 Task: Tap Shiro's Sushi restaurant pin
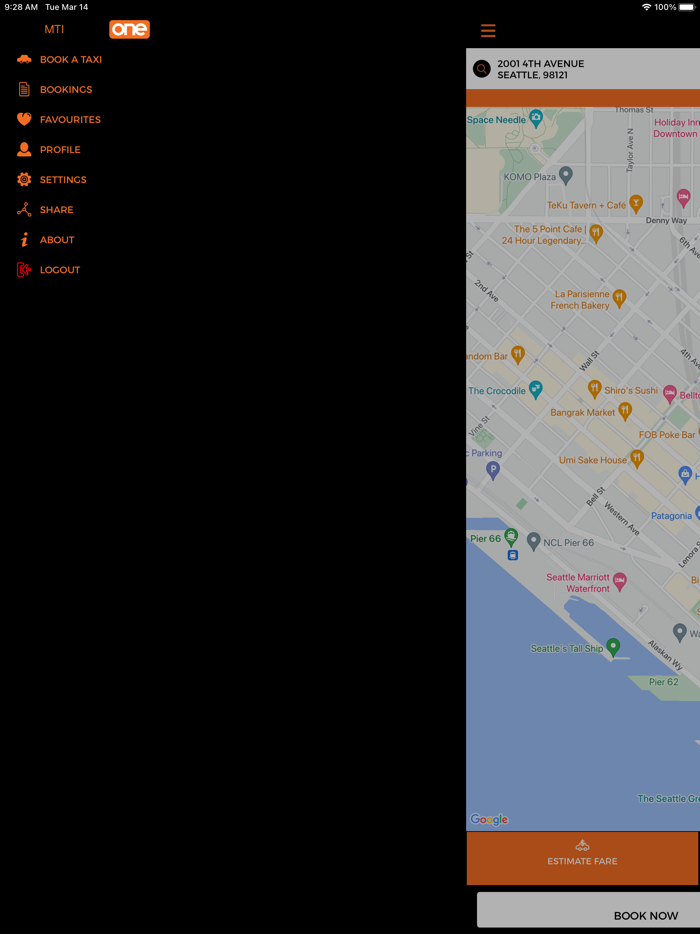tap(595, 389)
